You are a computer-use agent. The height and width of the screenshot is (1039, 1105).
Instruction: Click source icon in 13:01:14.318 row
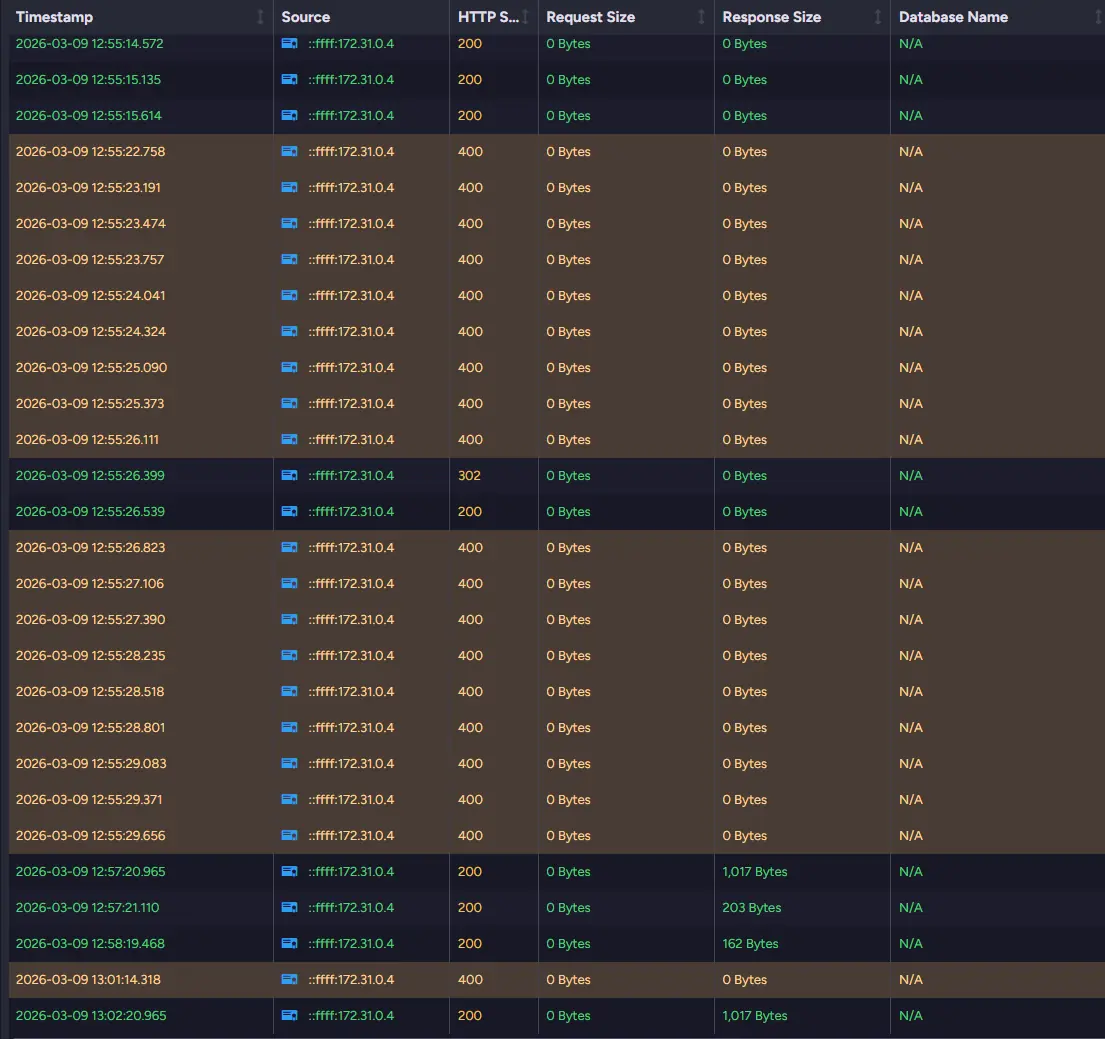(290, 980)
